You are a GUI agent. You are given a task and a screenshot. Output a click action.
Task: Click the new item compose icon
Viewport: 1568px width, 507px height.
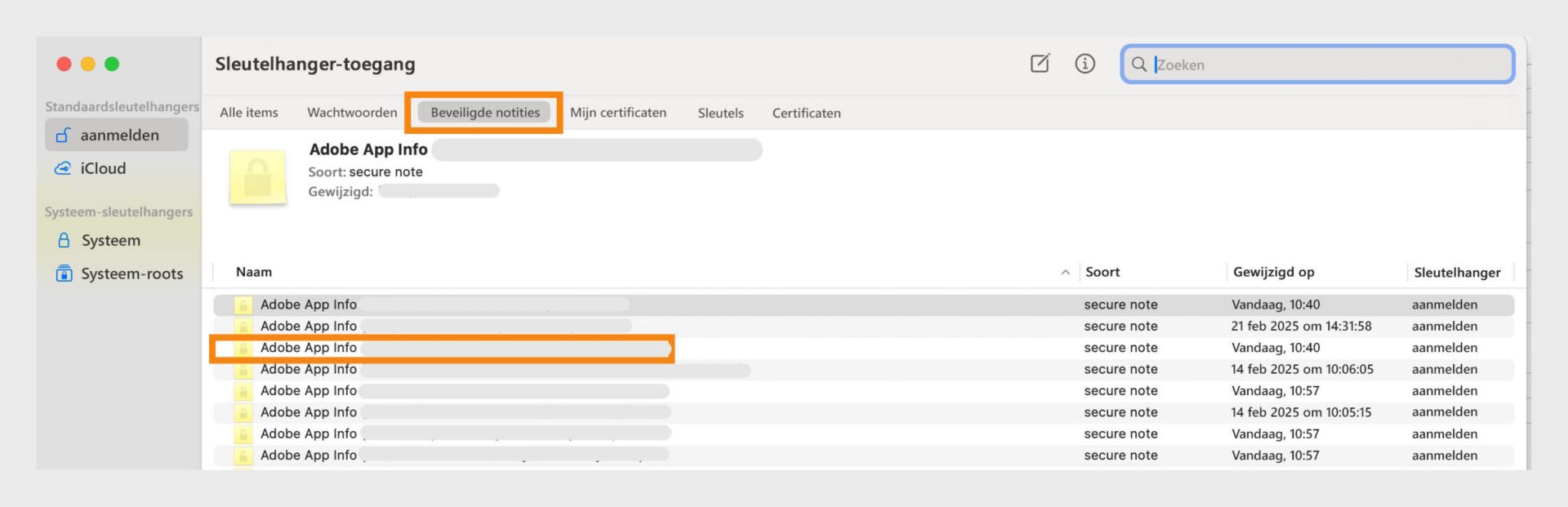1040,63
